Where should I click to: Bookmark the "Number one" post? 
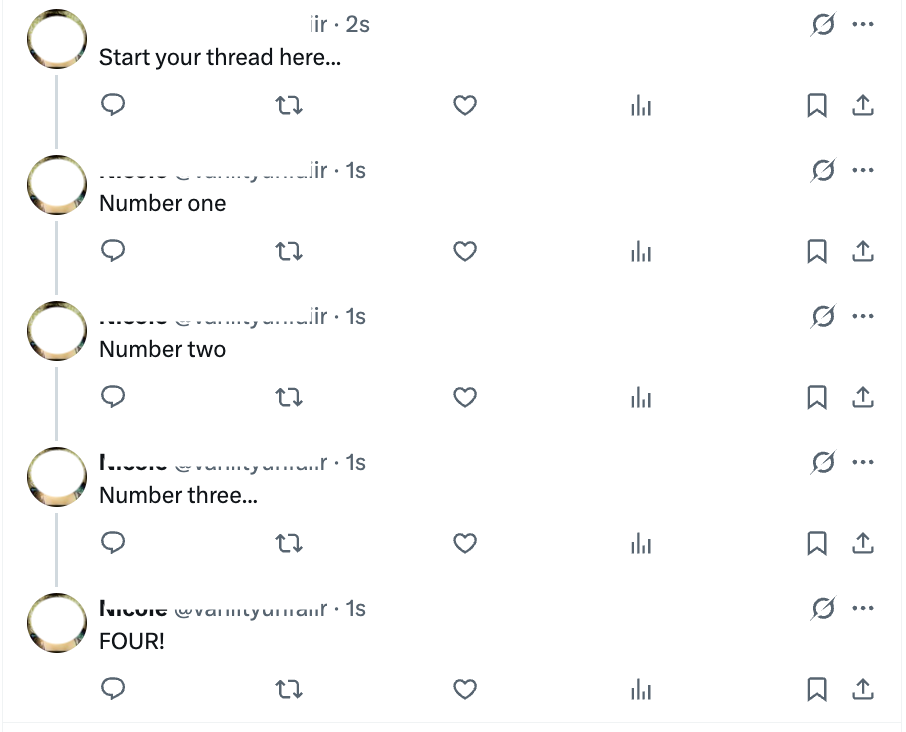817,251
